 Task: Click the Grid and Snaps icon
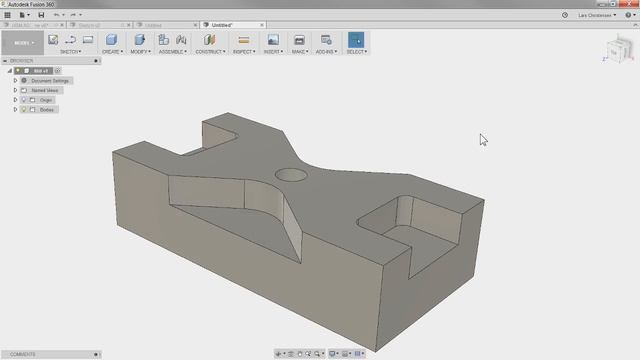coord(345,354)
